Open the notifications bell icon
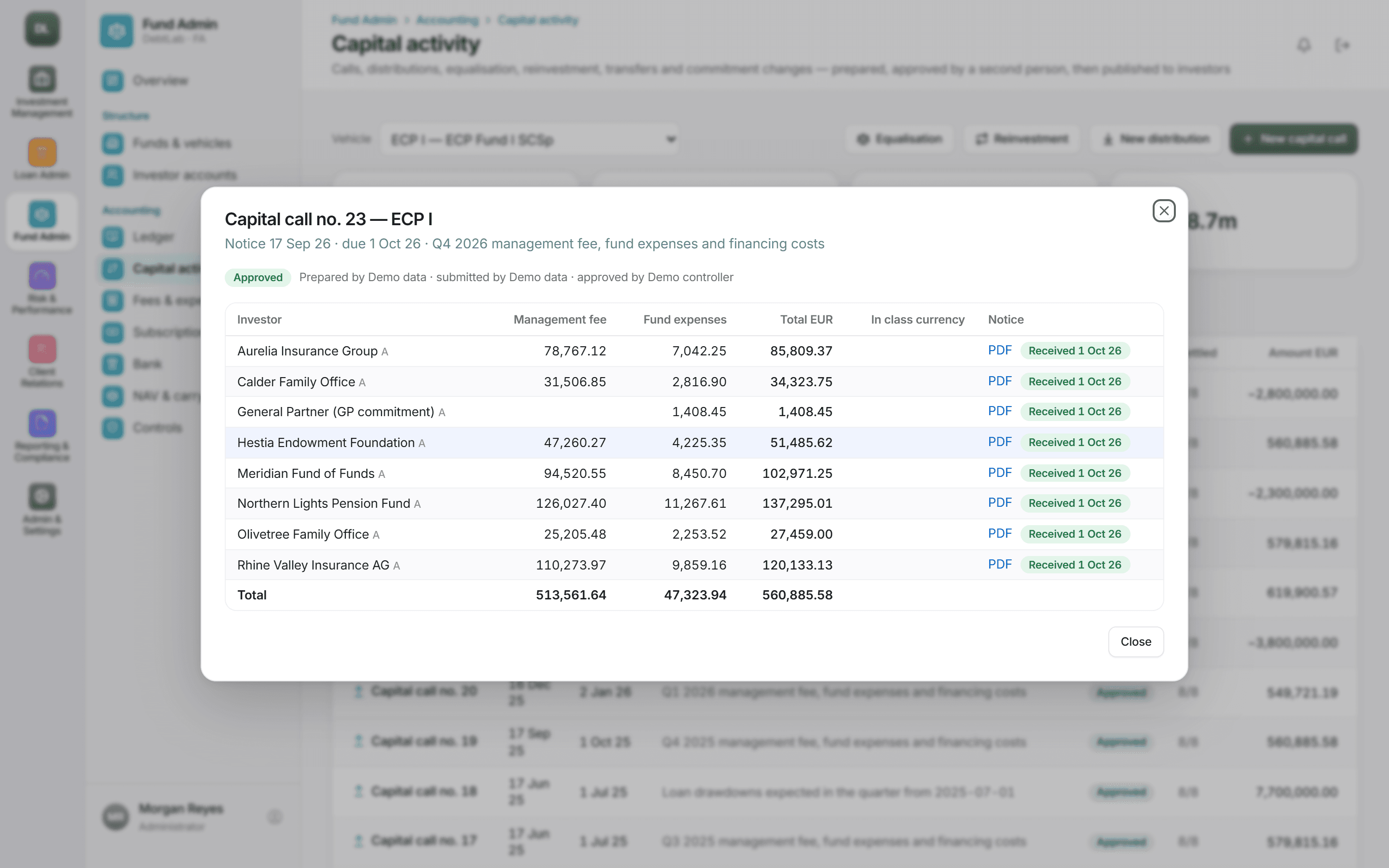Viewport: 1389px width, 868px height. coord(1304,45)
